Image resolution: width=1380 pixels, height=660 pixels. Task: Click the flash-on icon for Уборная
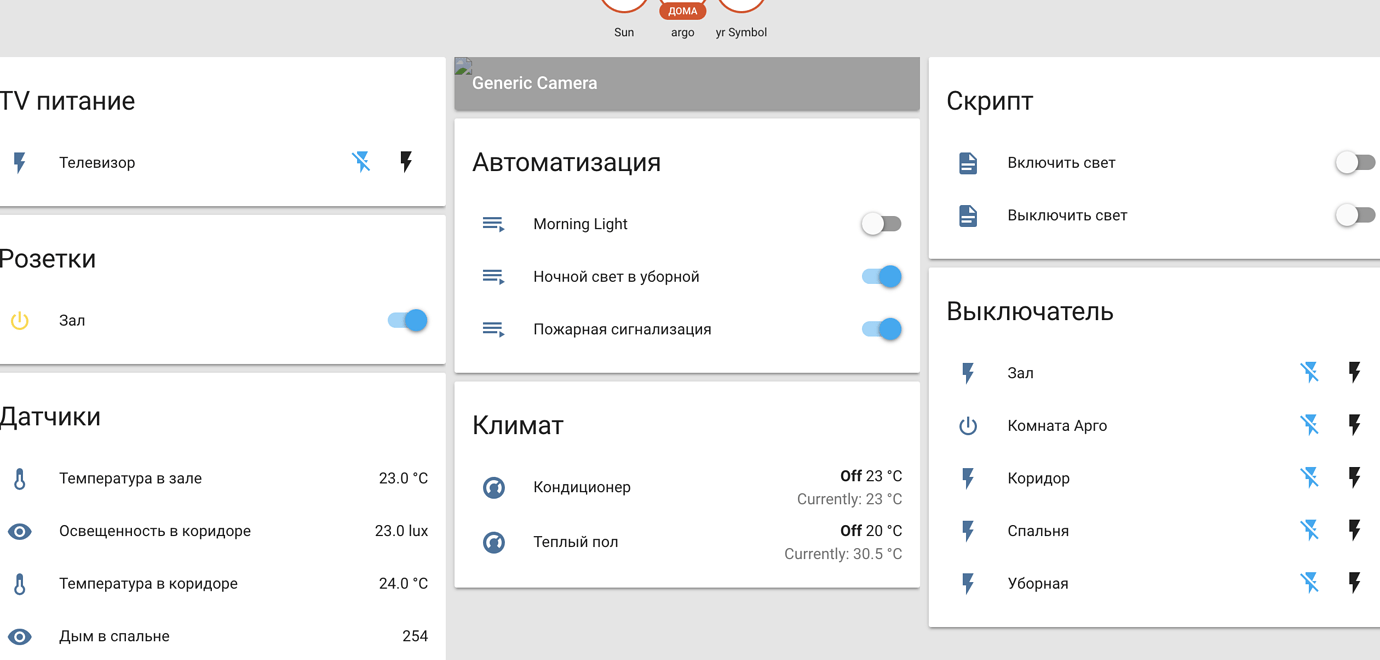coord(1354,583)
